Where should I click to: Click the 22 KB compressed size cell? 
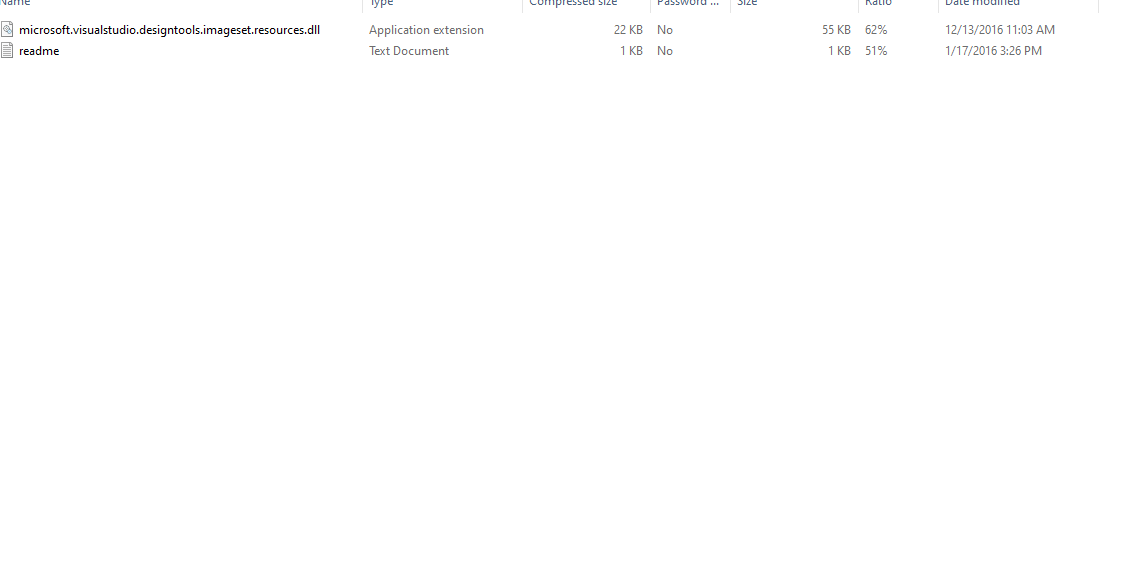click(x=628, y=30)
